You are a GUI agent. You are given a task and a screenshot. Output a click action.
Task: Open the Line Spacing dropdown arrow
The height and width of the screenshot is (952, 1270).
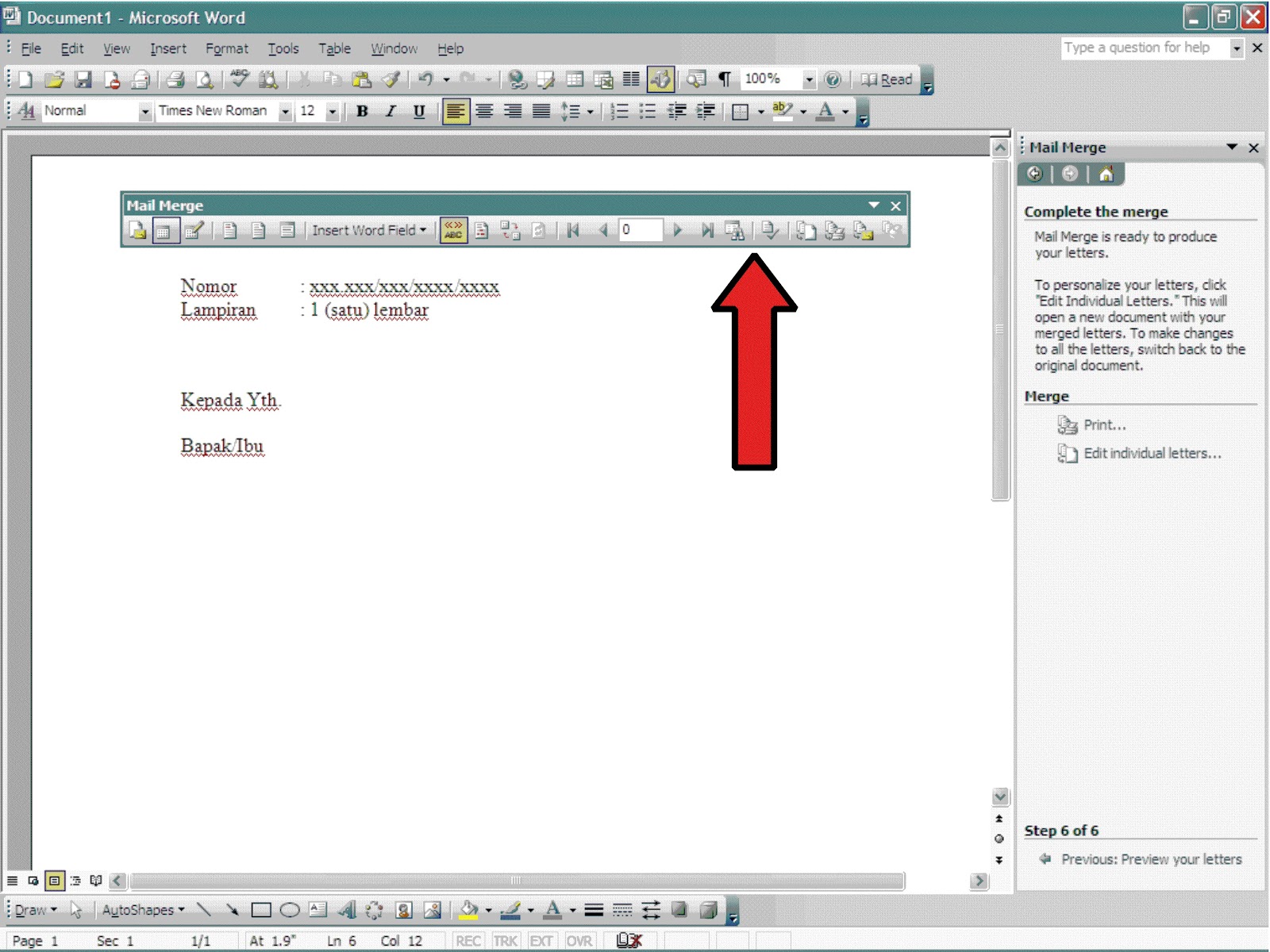tap(590, 111)
